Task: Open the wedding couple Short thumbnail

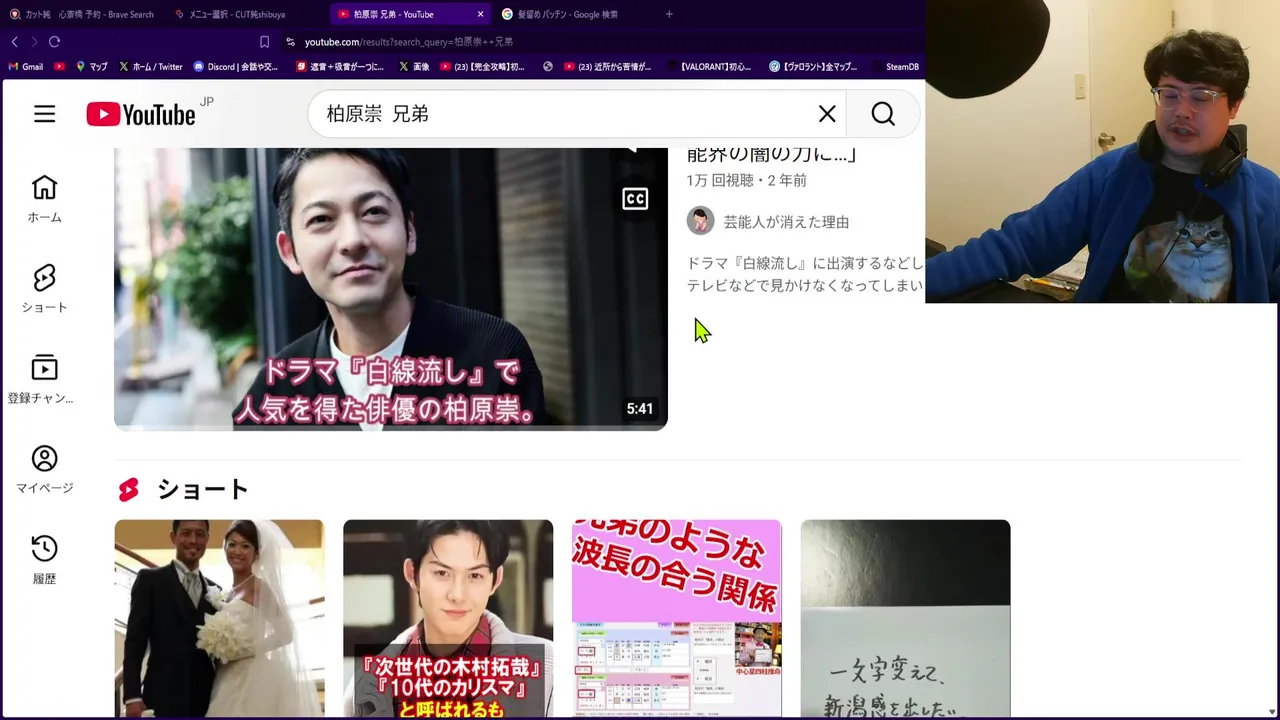Action: [x=219, y=619]
